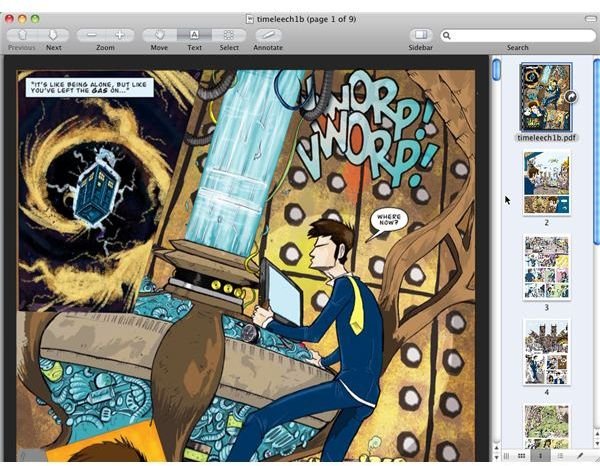Image resolution: width=600 pixels, height=466 pixels.
Task: Toggle the Sidebar button
Action: tap(421, 35)
